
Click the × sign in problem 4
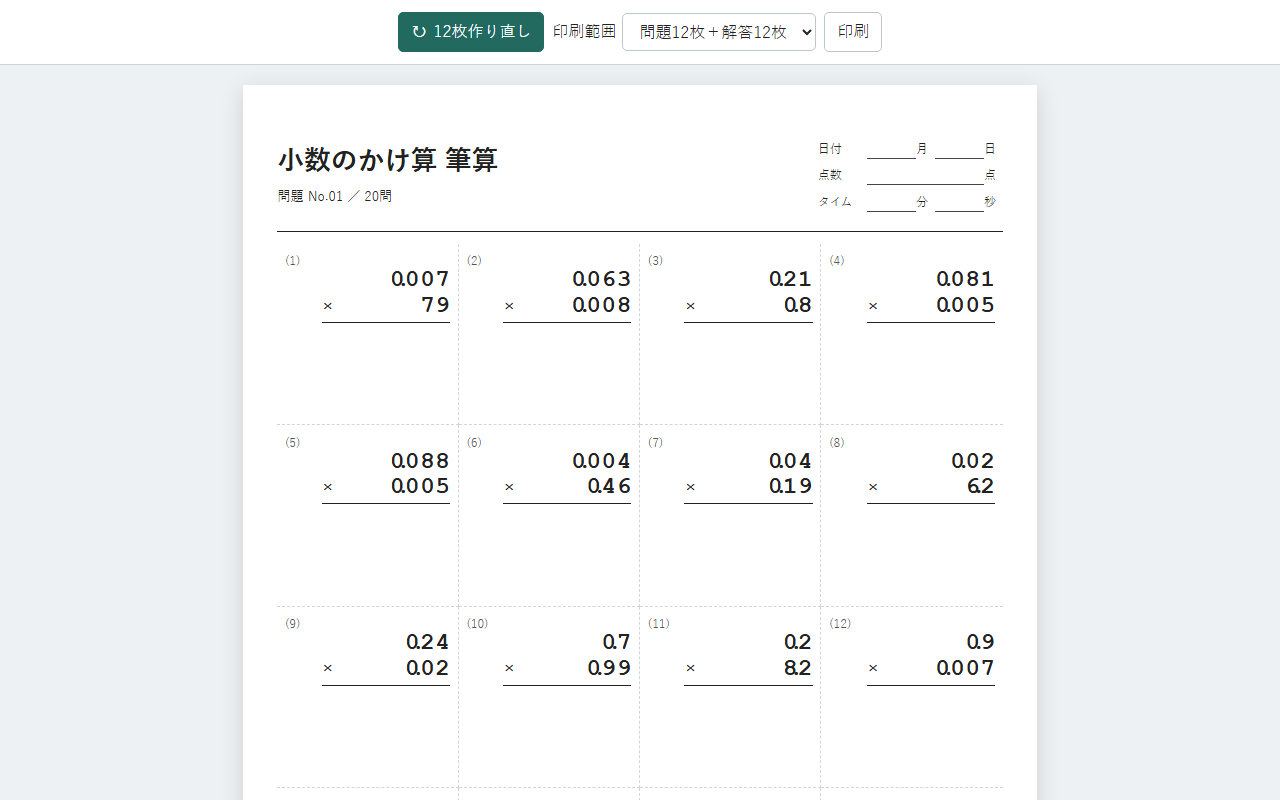pyautogui.click(x=873, y=306)
